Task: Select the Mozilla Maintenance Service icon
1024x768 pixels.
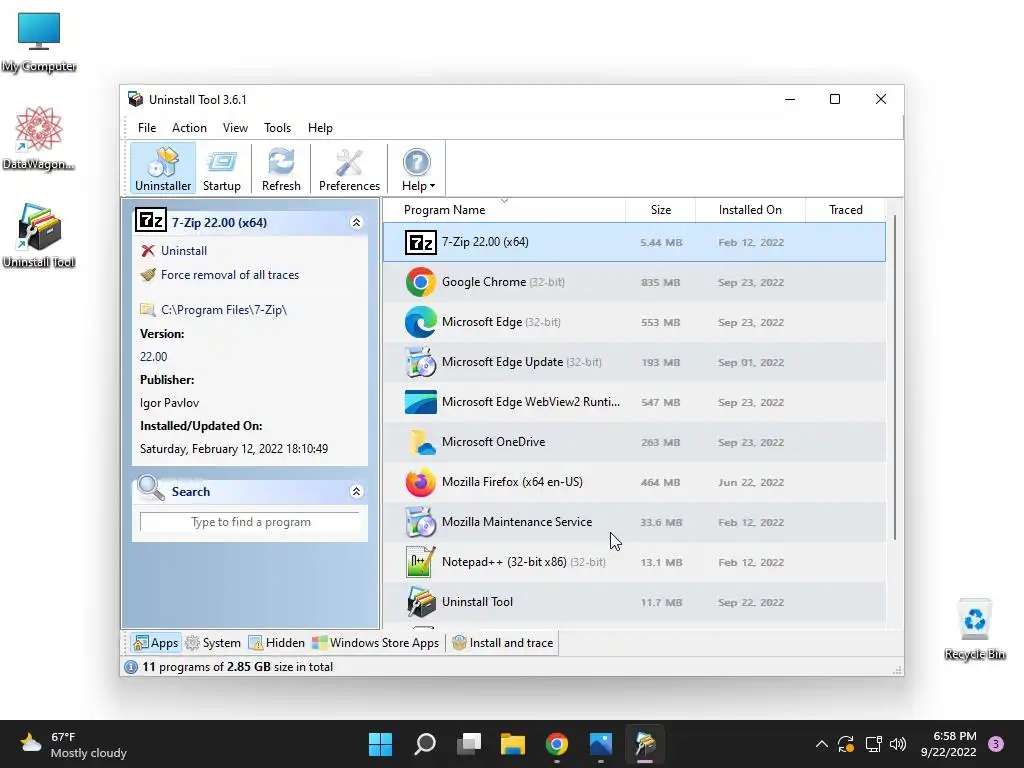Action: coord(421,522)
